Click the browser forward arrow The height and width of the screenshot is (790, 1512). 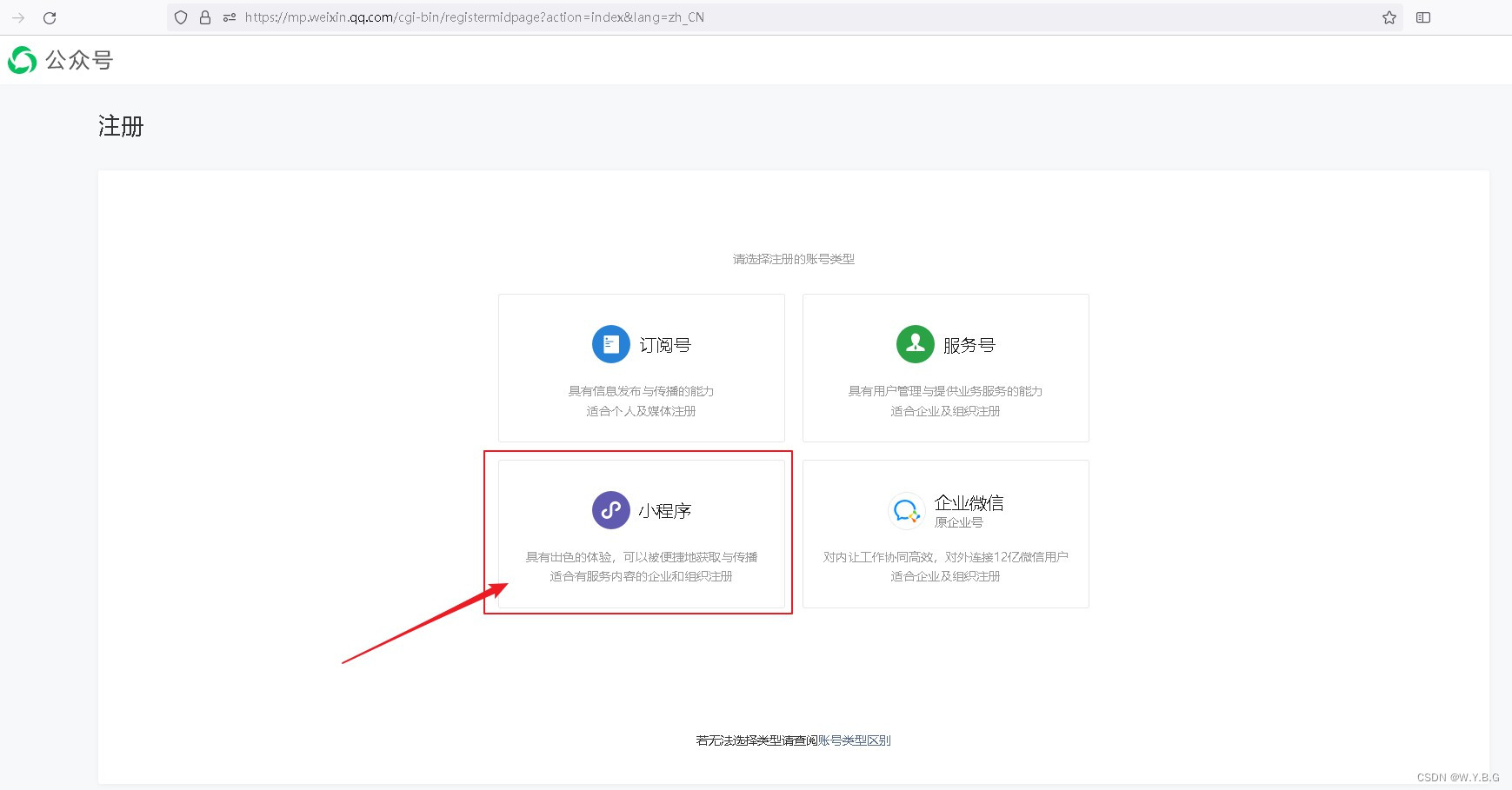(18, 17)
